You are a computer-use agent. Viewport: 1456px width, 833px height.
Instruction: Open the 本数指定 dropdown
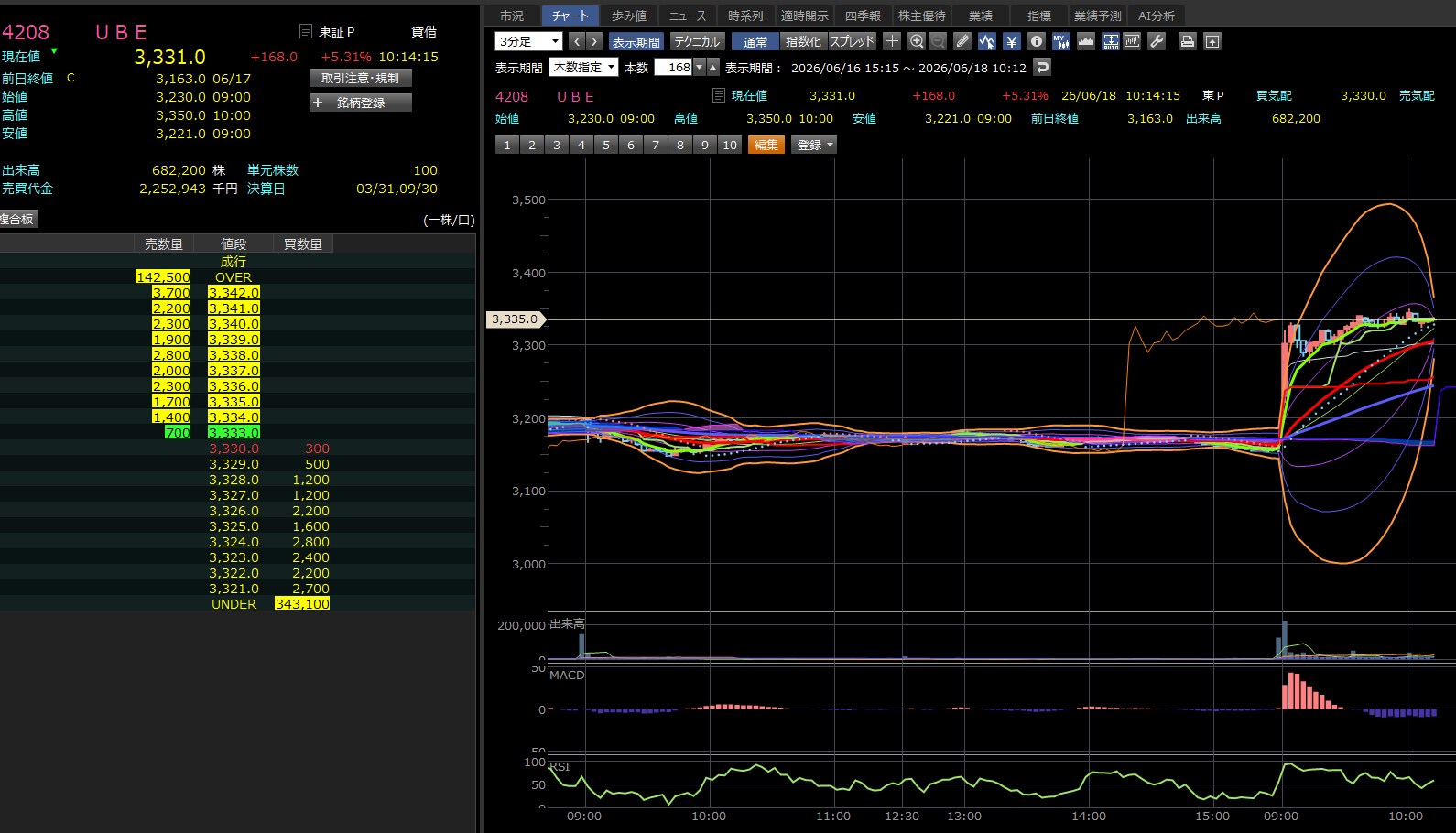(584, 67)
